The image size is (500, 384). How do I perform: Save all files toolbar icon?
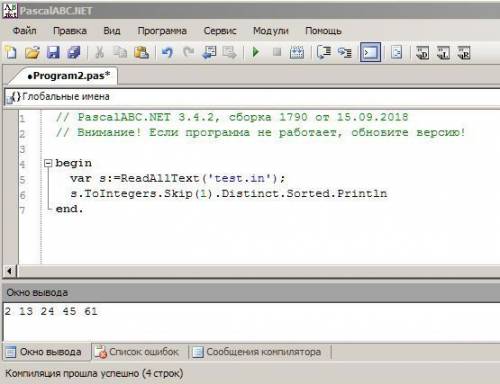point(74,53)
